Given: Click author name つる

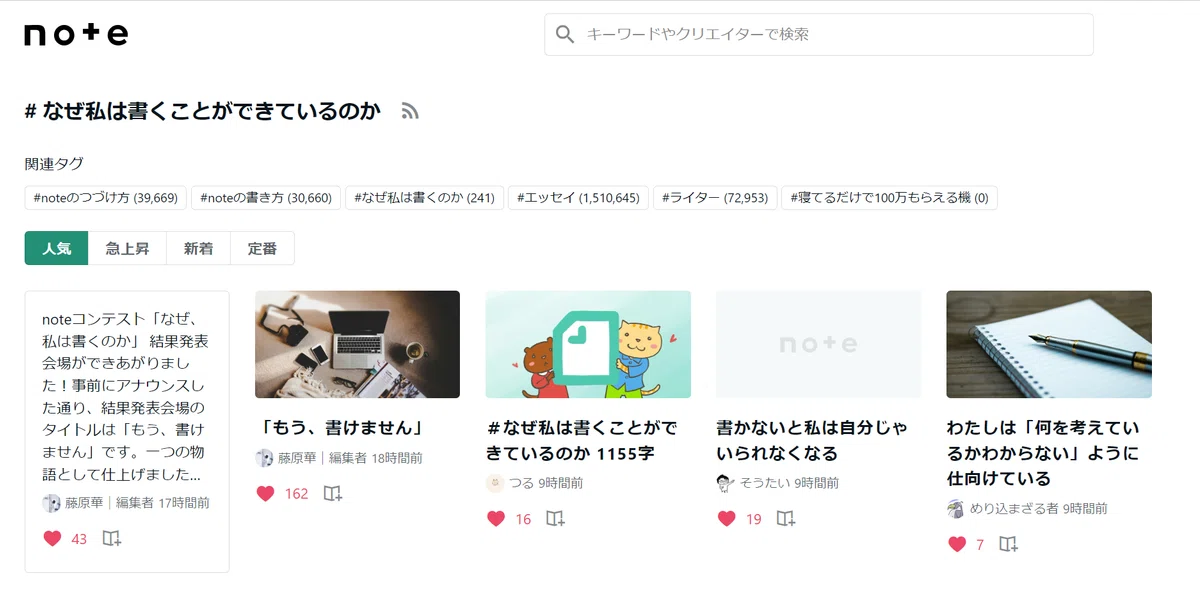Looking at the screenshot, I should (x=521, y=483).
